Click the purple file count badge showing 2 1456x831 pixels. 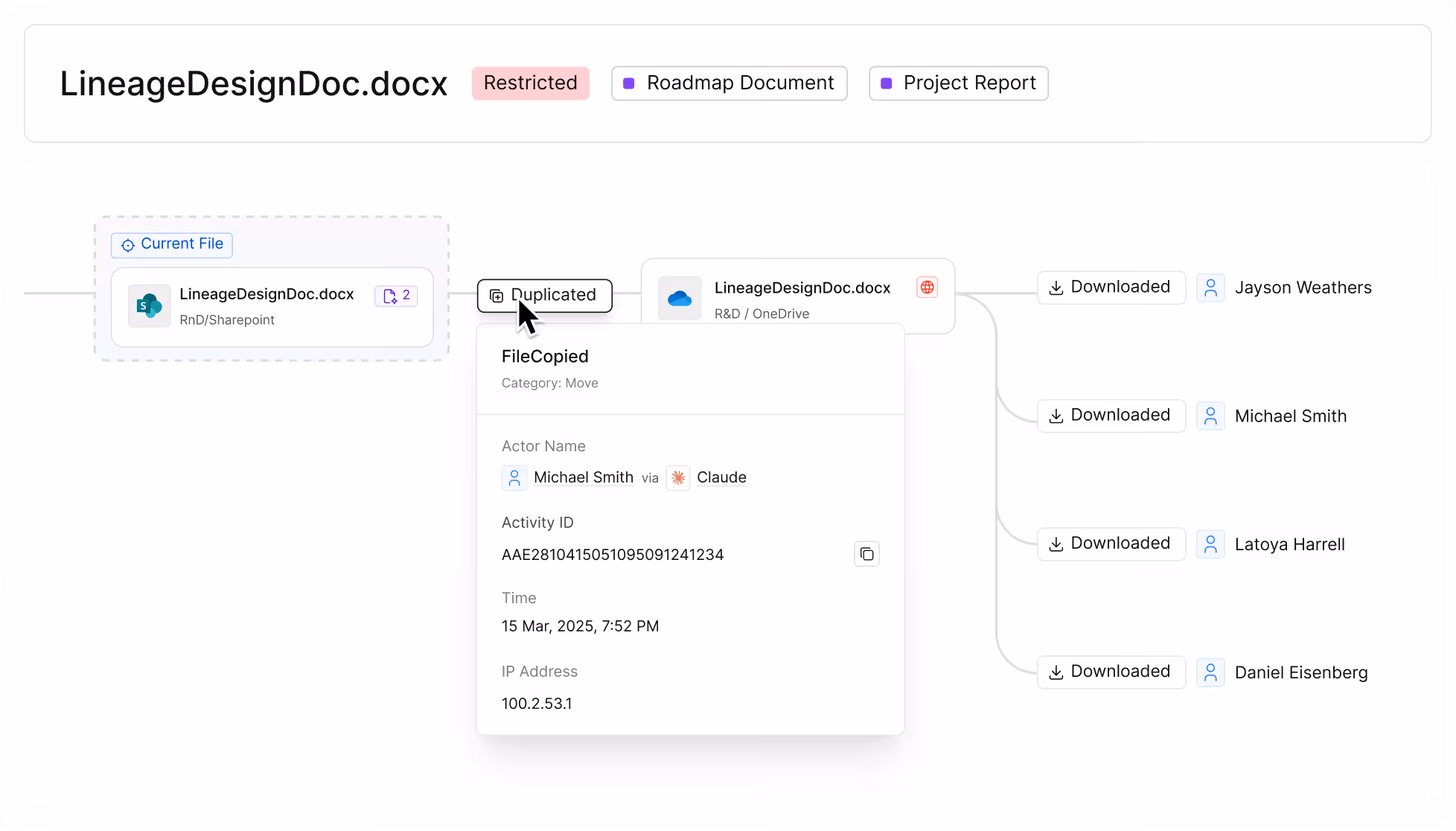[396, 296]
